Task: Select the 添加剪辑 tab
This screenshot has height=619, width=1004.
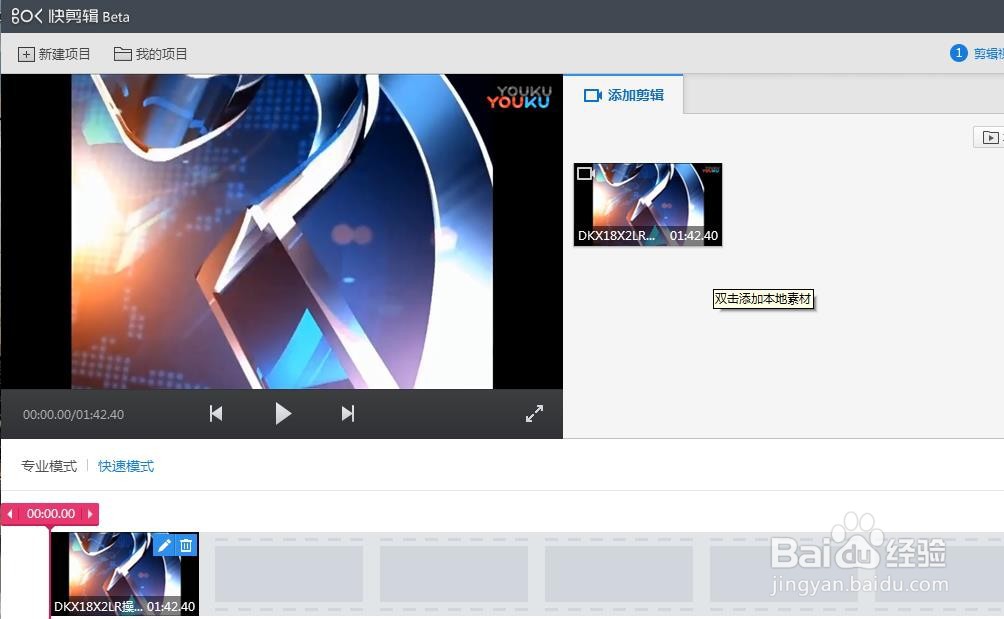Action: tap(623, 95)
